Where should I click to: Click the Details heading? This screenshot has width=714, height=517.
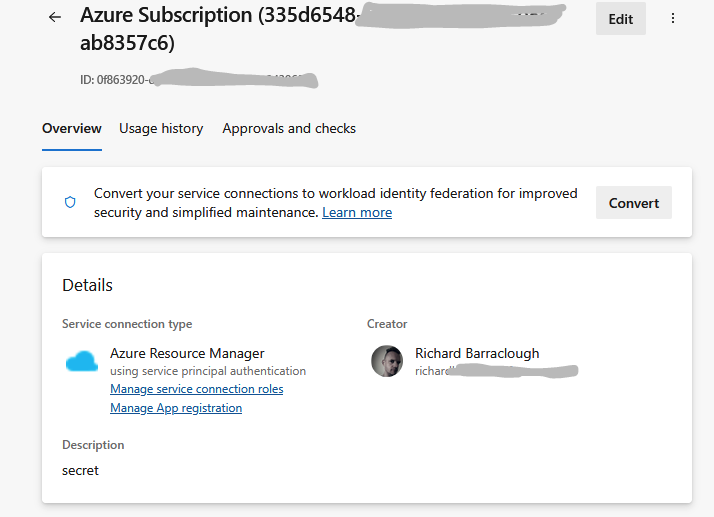pyautogui.click(x=87, y=285)
